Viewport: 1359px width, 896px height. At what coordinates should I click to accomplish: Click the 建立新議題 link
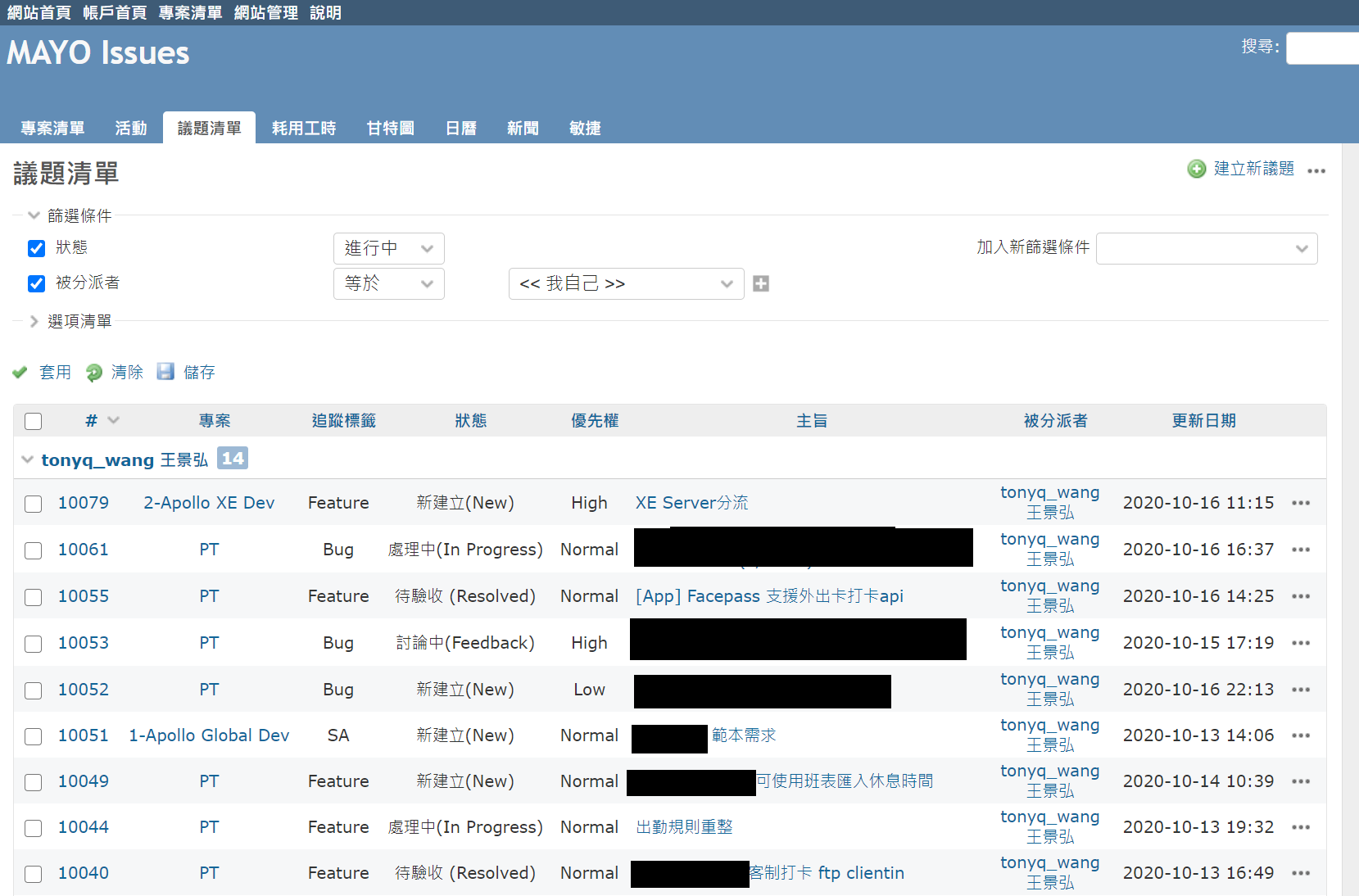click(x=1254, y=169)
